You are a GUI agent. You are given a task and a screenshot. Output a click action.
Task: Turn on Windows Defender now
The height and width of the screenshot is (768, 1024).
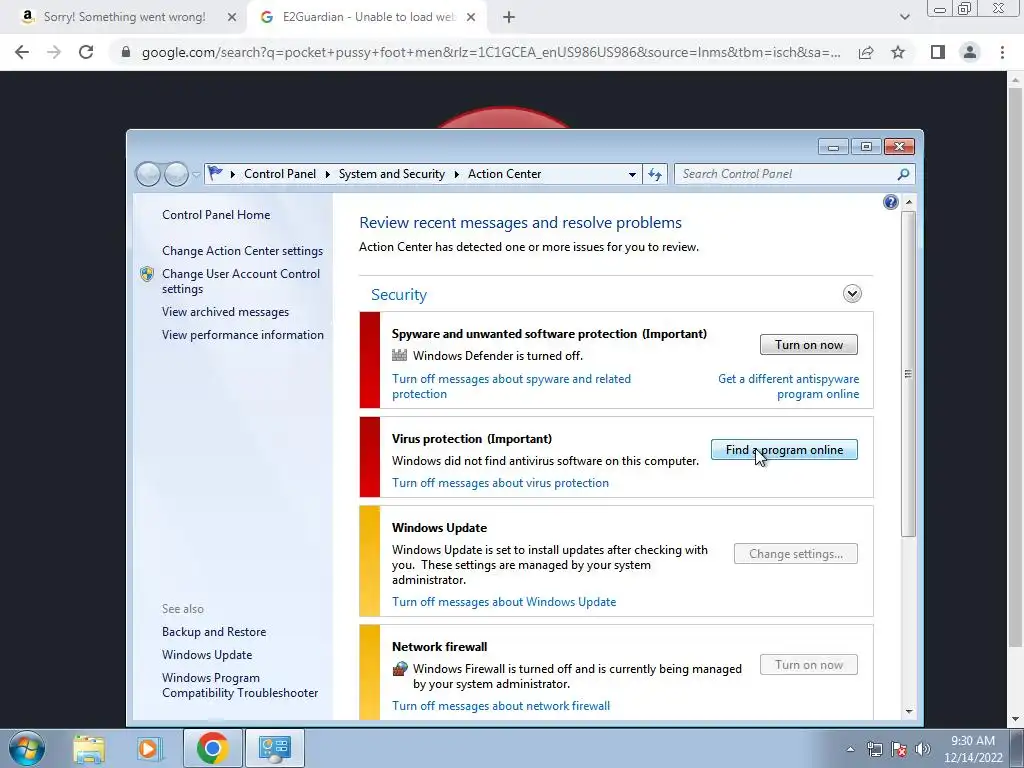(808, 345)
